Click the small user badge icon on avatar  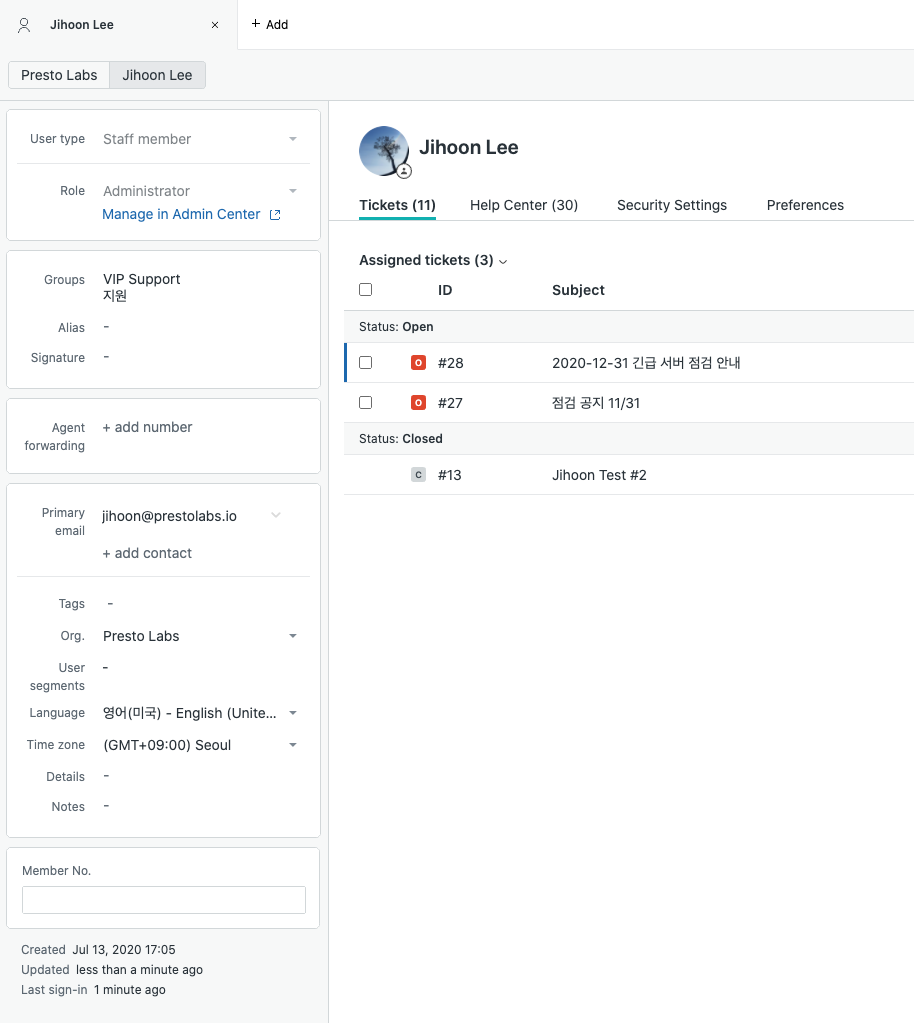coord(404,172)
